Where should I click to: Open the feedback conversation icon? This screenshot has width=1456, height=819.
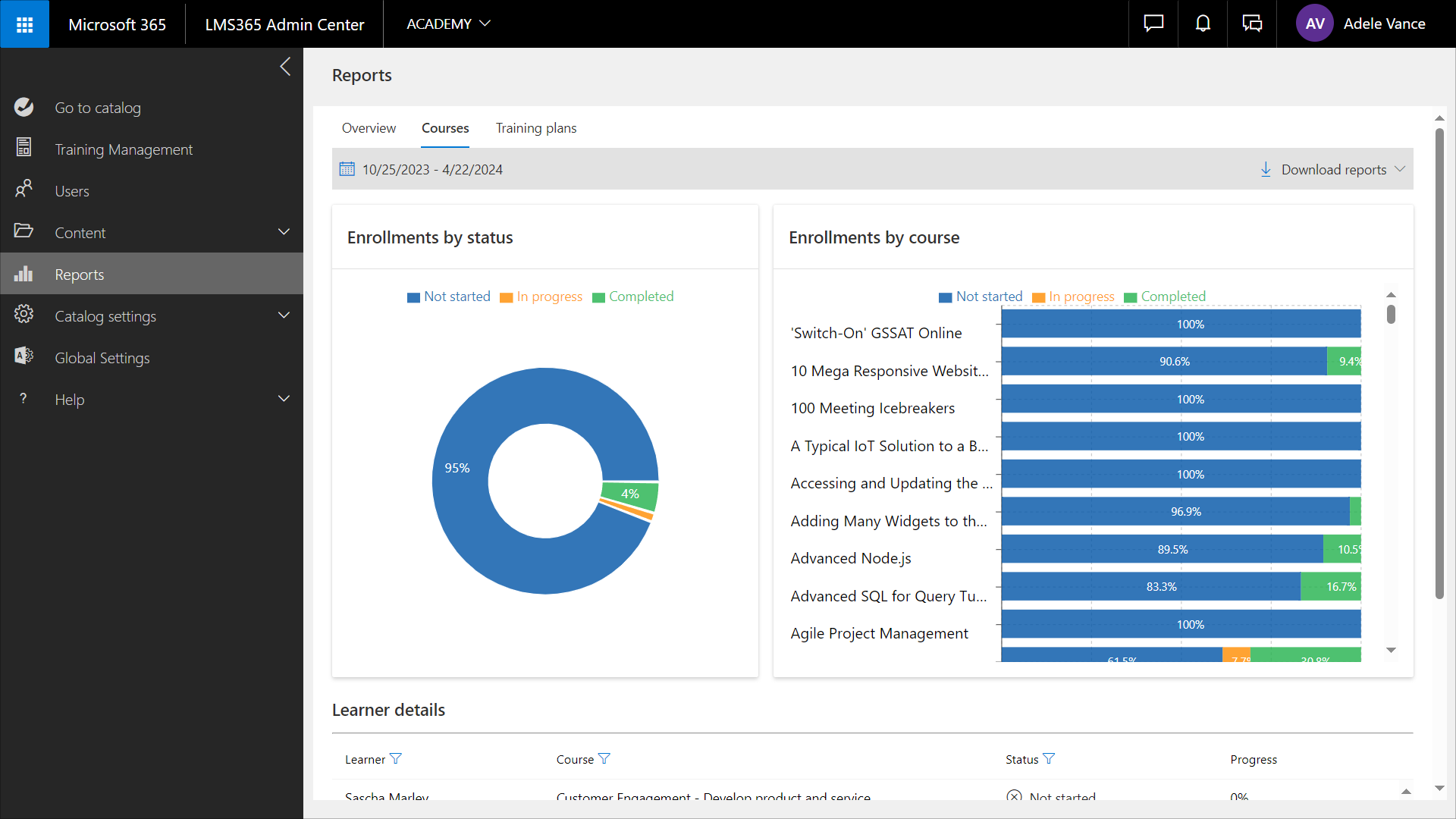pyautogui.click(x=1252, y=24)
